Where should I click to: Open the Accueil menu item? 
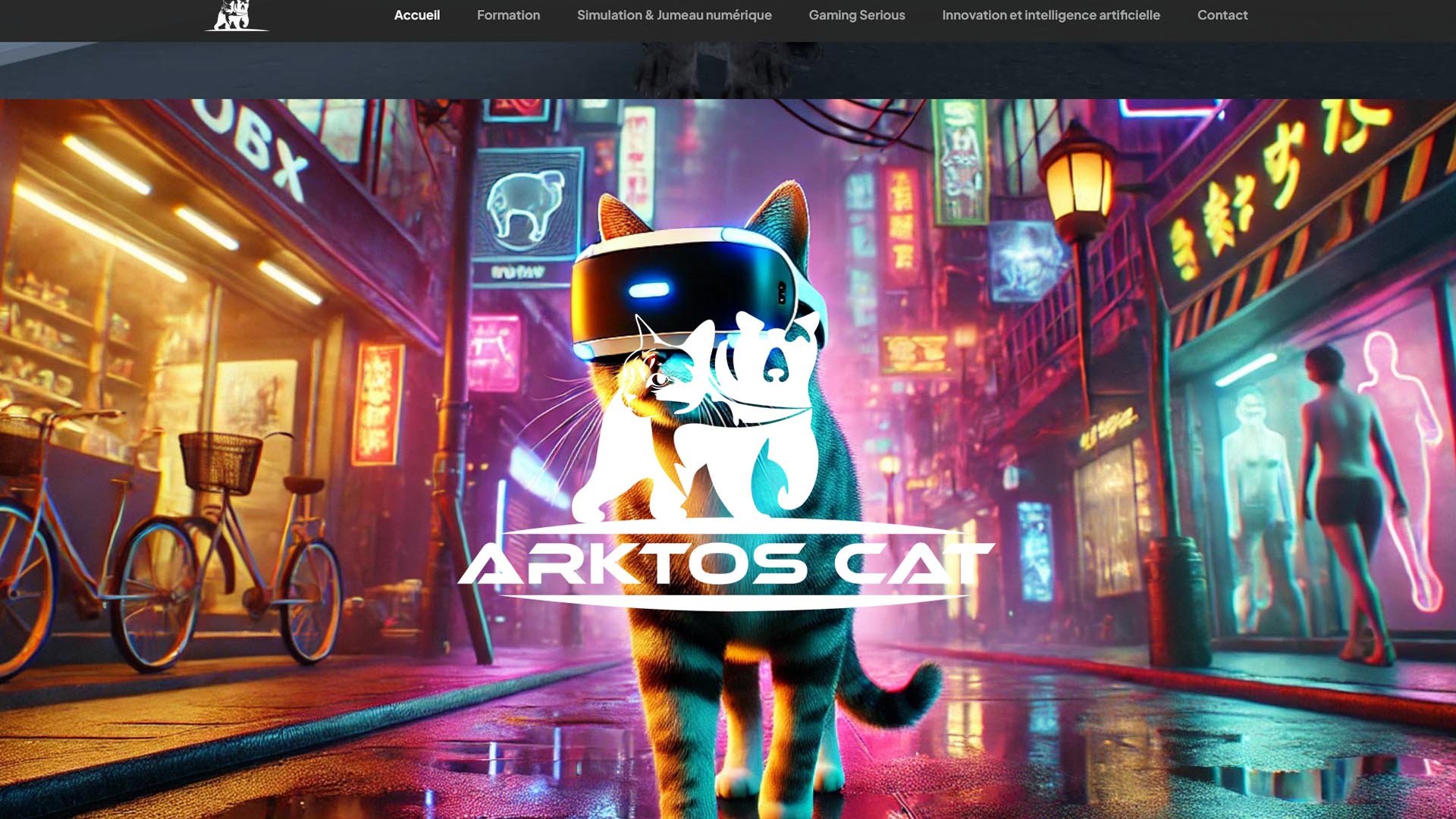[x=416, y=15]
